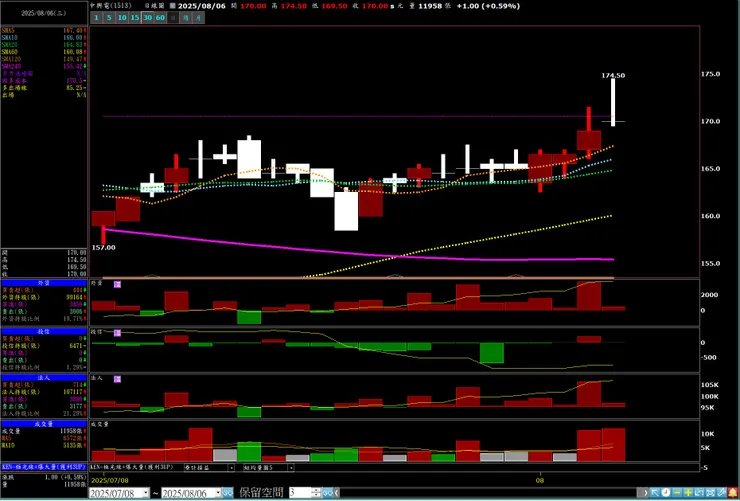Screen dimensions: 740x501
Task: Open the end date 2025/08/06 dropdown
Action: (x=218, y=493)
